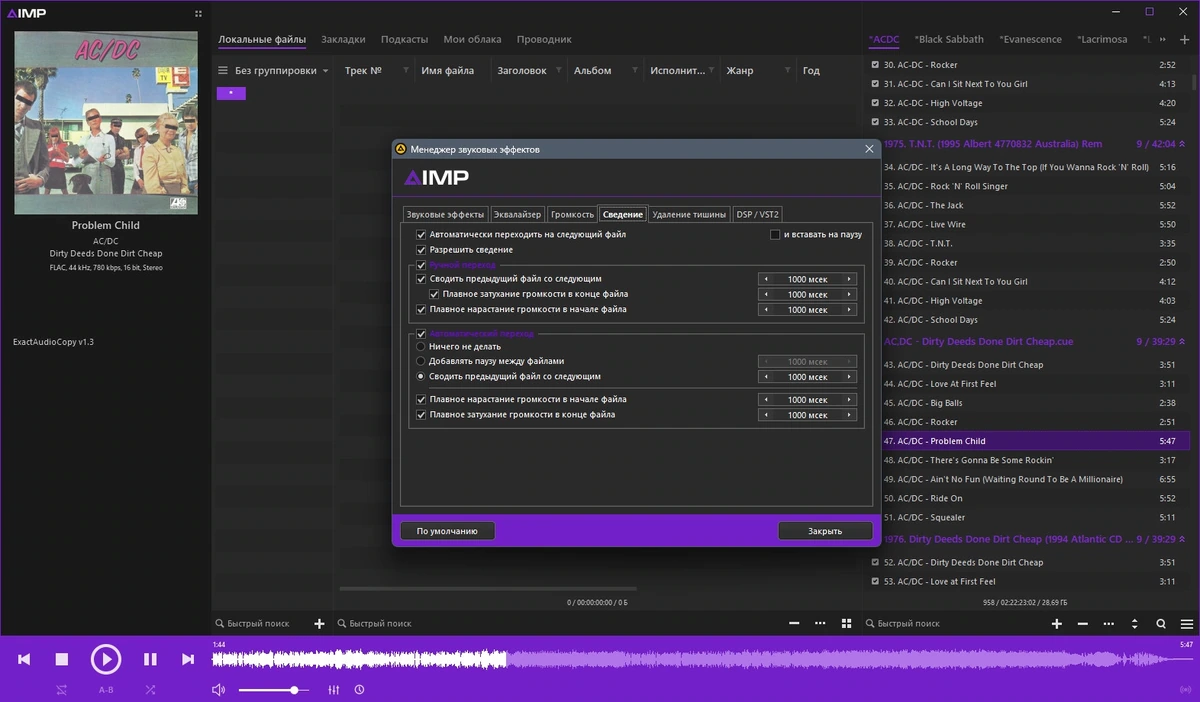
Task: Click the grouping list icon before Без группировки
Action: click(x=224, y=71)
